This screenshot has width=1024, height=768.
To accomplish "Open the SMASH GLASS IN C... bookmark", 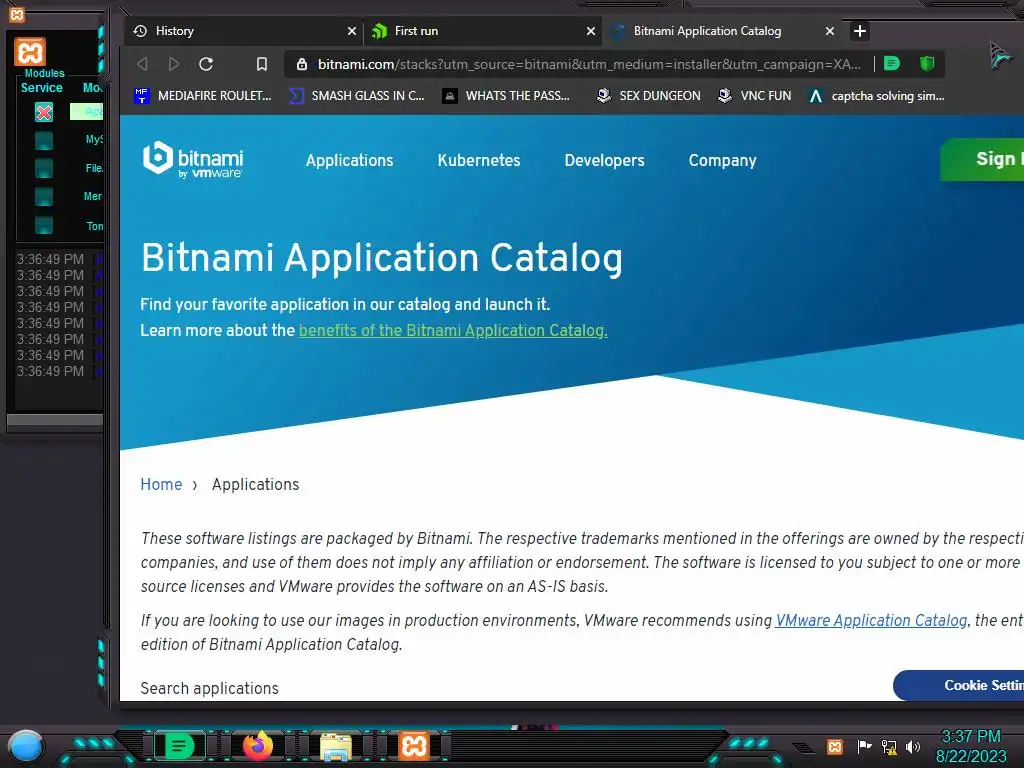I will pos(357,96).
